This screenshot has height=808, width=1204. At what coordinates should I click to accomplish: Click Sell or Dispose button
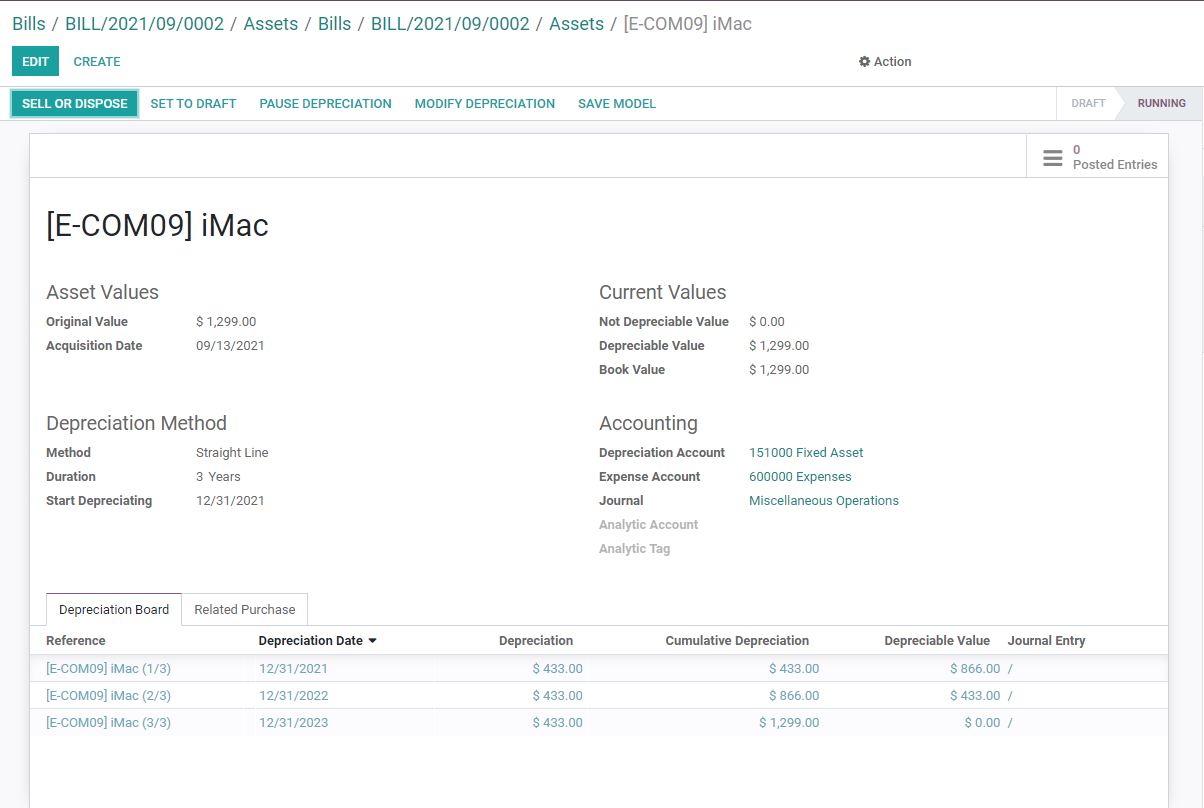coord(75,103)
